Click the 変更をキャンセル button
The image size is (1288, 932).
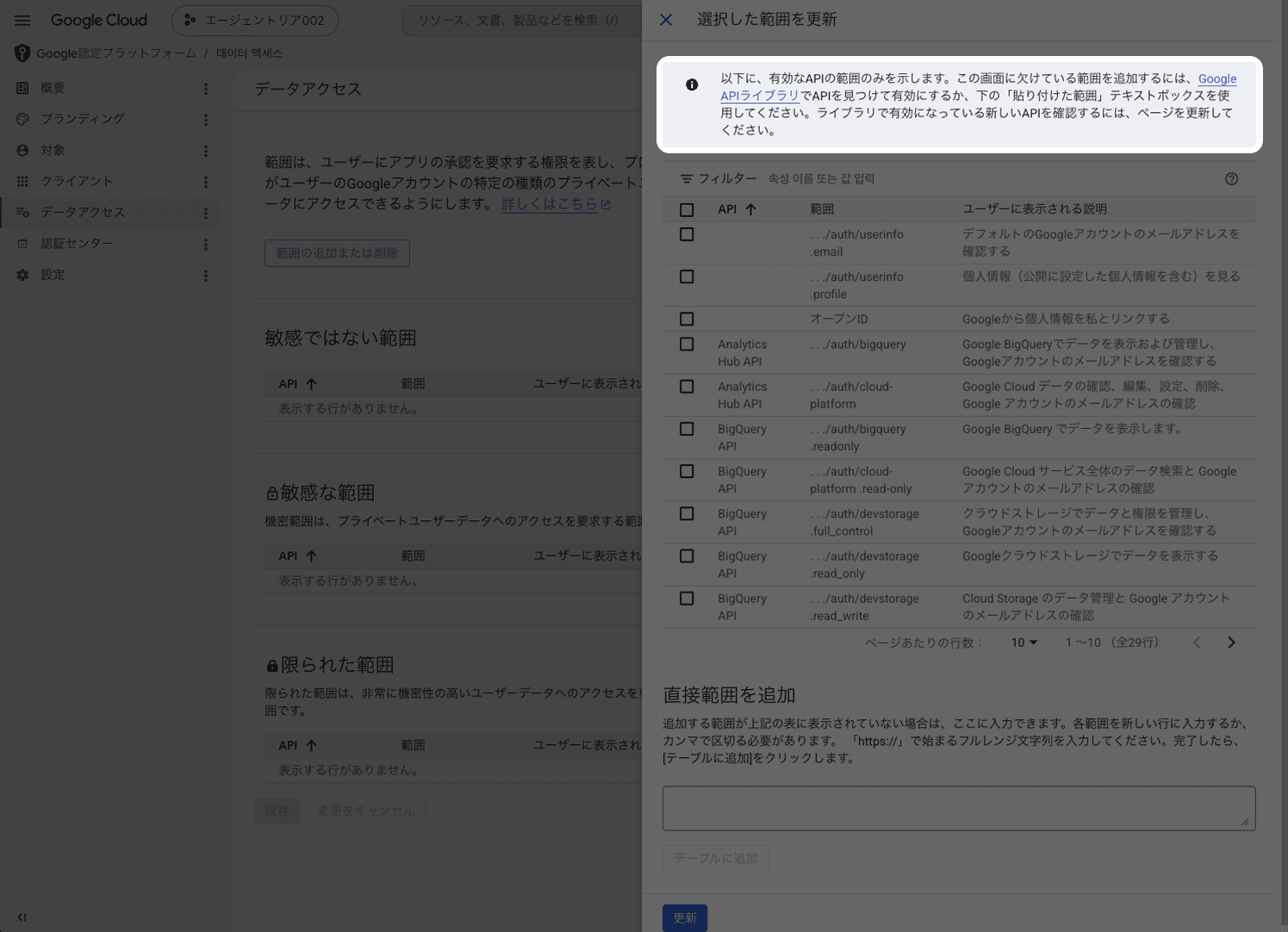coord(366,811)
